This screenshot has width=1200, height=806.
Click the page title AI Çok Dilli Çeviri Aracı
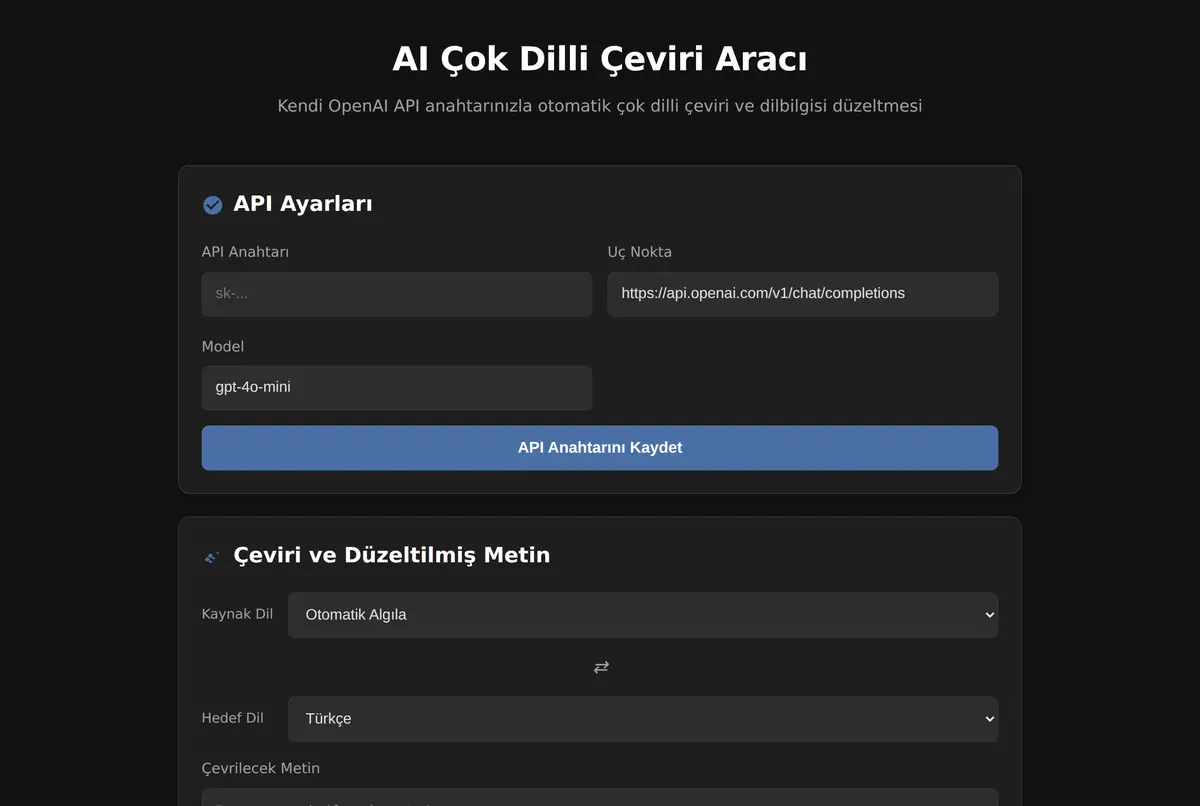coord(600,59)
